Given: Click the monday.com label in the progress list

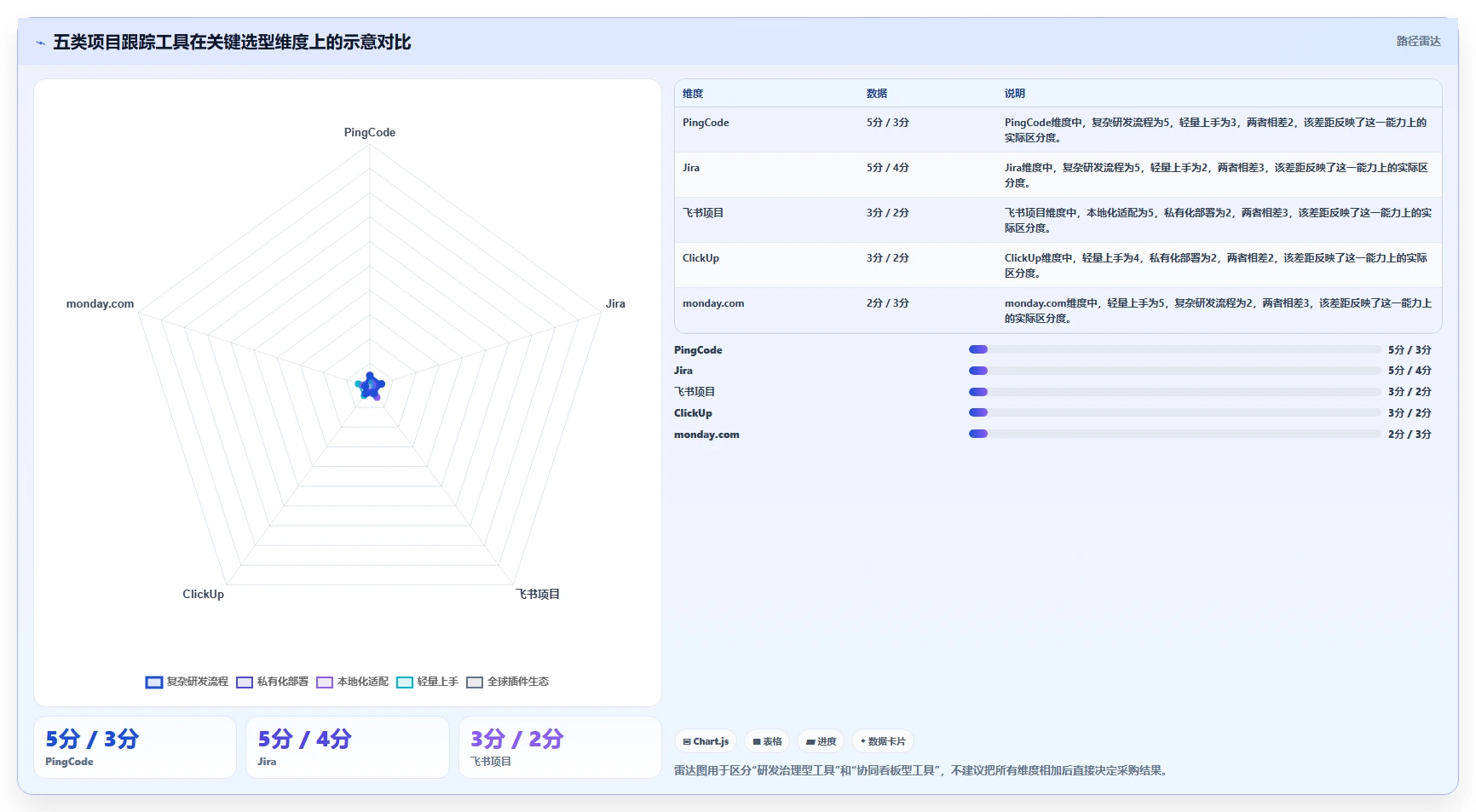Looking at the screenshot, I should click(x=706, y=435).
